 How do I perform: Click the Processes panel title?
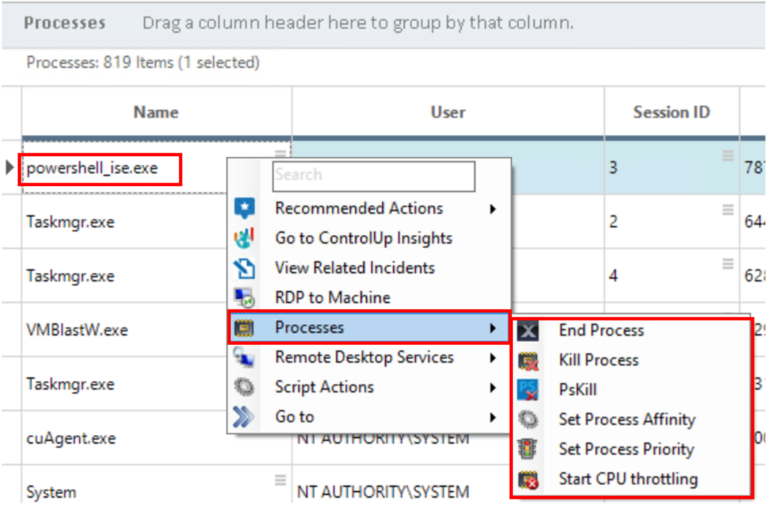(x=65, y=23)
